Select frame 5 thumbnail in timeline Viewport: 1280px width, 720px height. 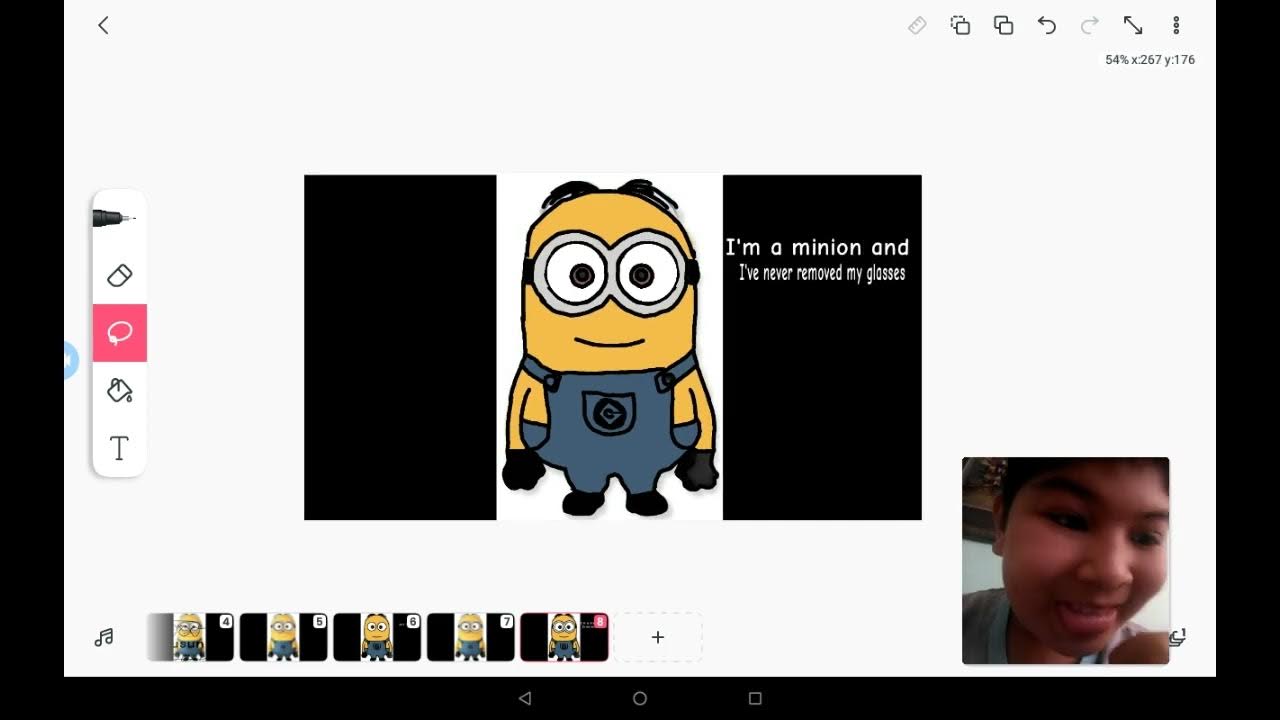tap(283, 637)
